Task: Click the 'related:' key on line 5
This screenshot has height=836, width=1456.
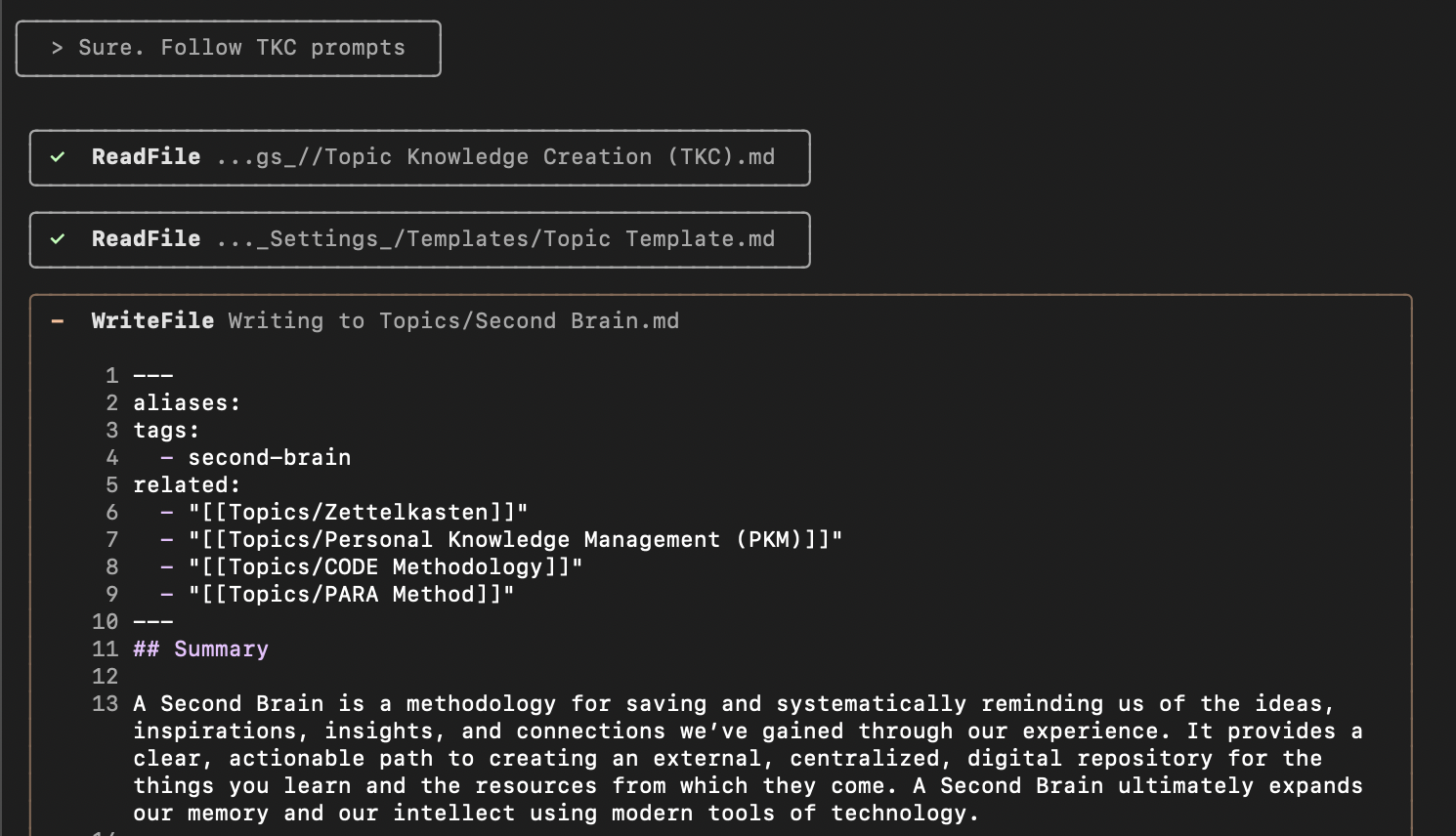Action: 187,485
